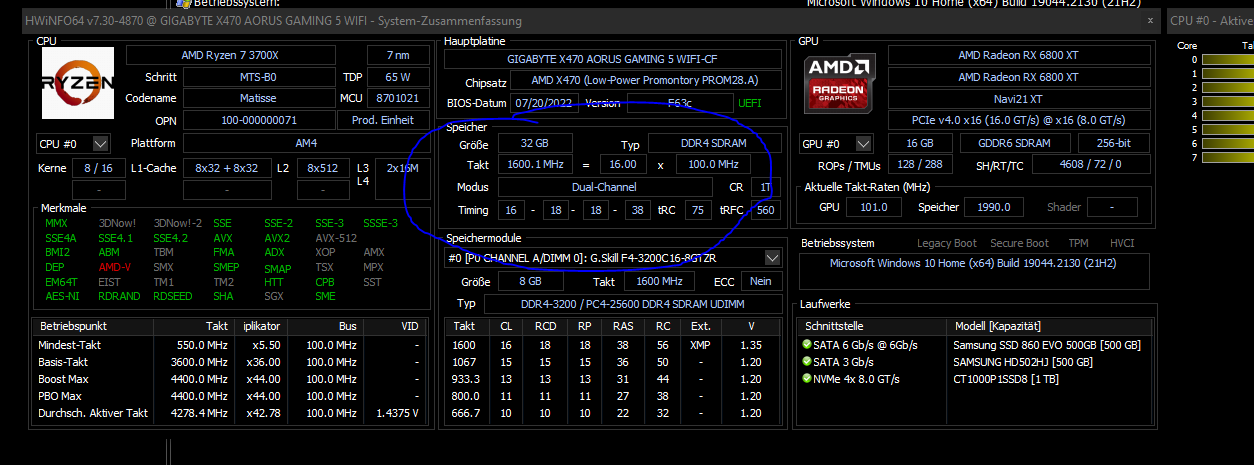Click the ECC value Nein
The image size is (1254, 465).
[x=762, y=282]
